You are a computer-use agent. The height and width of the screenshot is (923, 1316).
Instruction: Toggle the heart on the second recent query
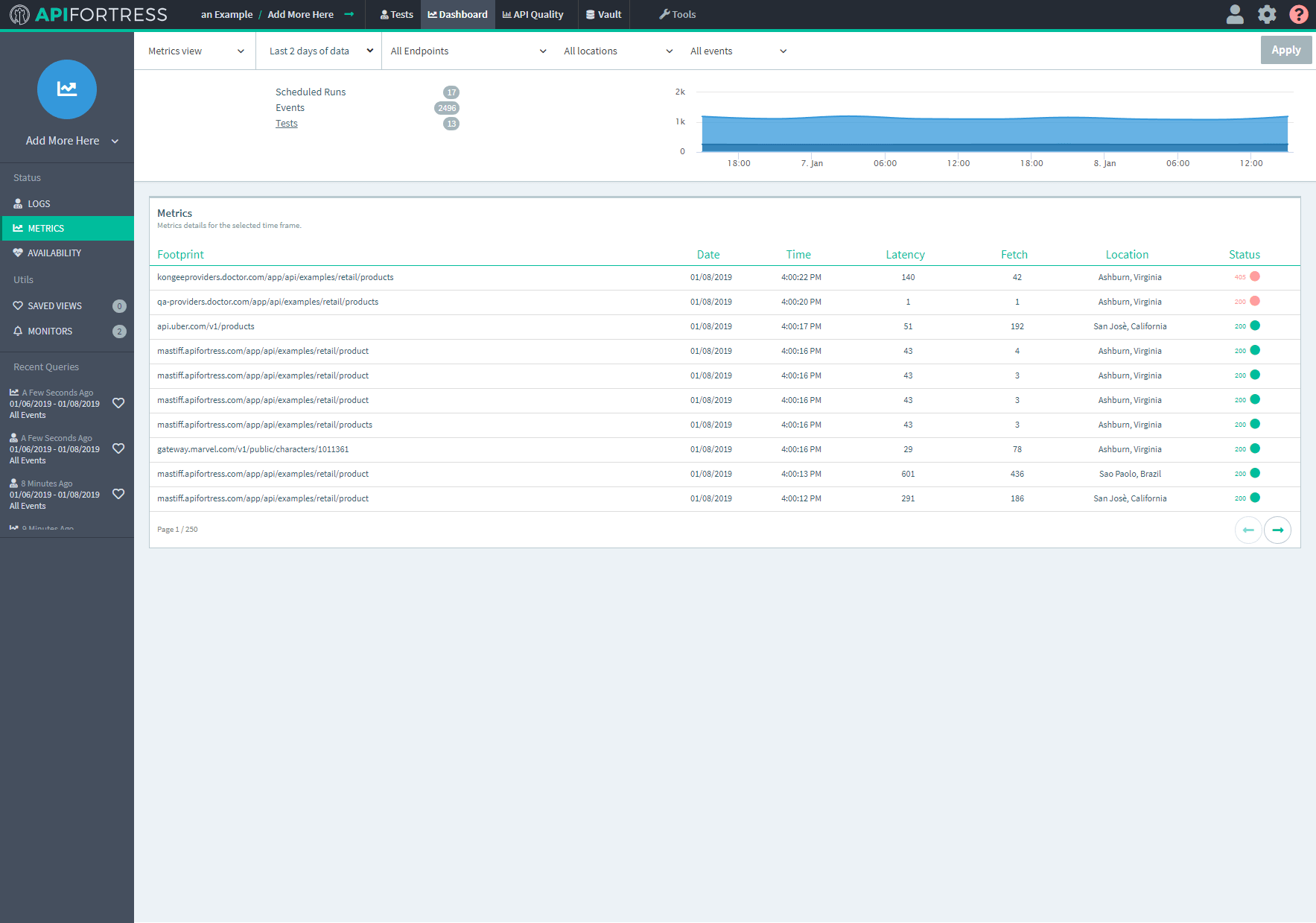tap(118, 448)
